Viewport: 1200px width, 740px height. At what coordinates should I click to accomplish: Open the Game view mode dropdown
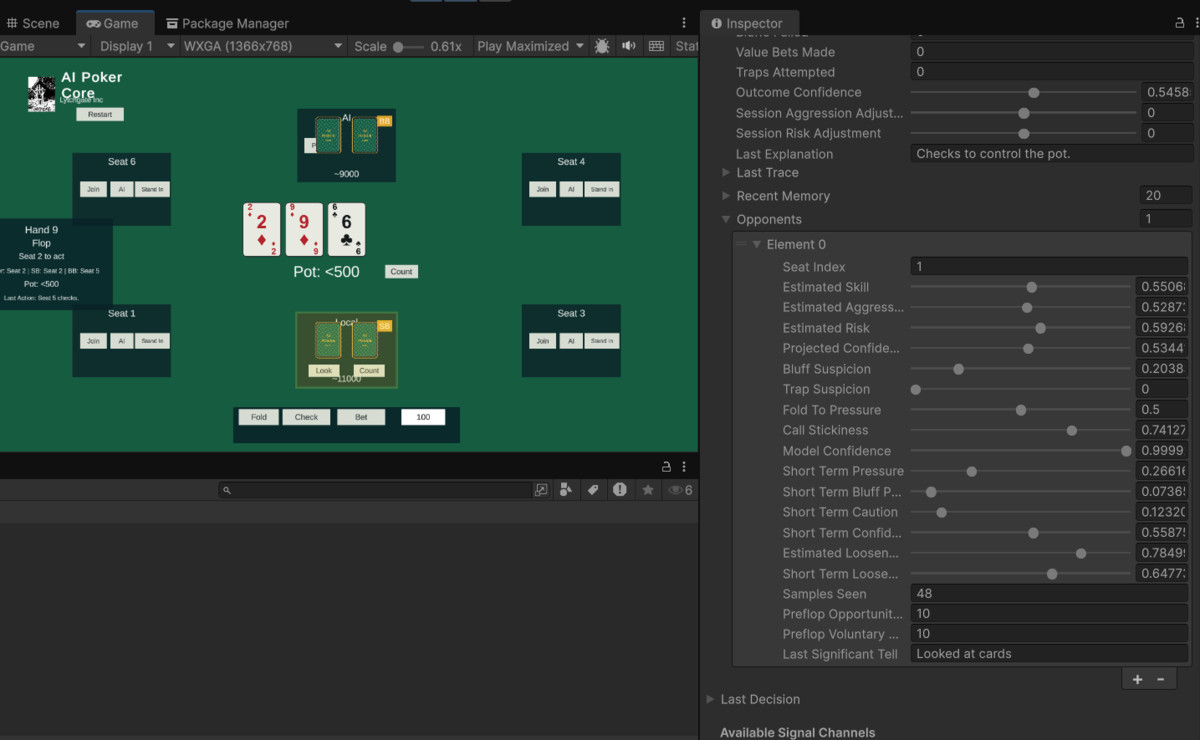click(44, 46)
